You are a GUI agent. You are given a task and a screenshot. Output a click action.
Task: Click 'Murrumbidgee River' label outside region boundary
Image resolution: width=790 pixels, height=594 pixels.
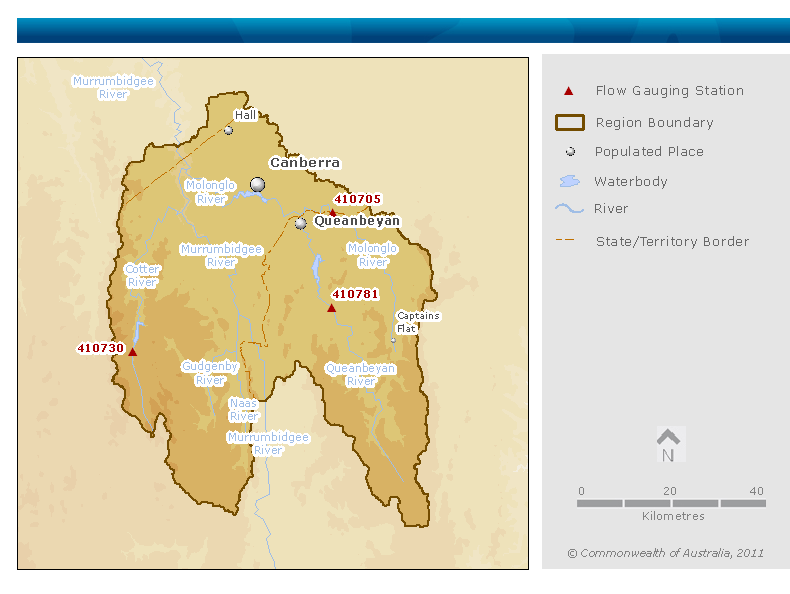point(113,88)
